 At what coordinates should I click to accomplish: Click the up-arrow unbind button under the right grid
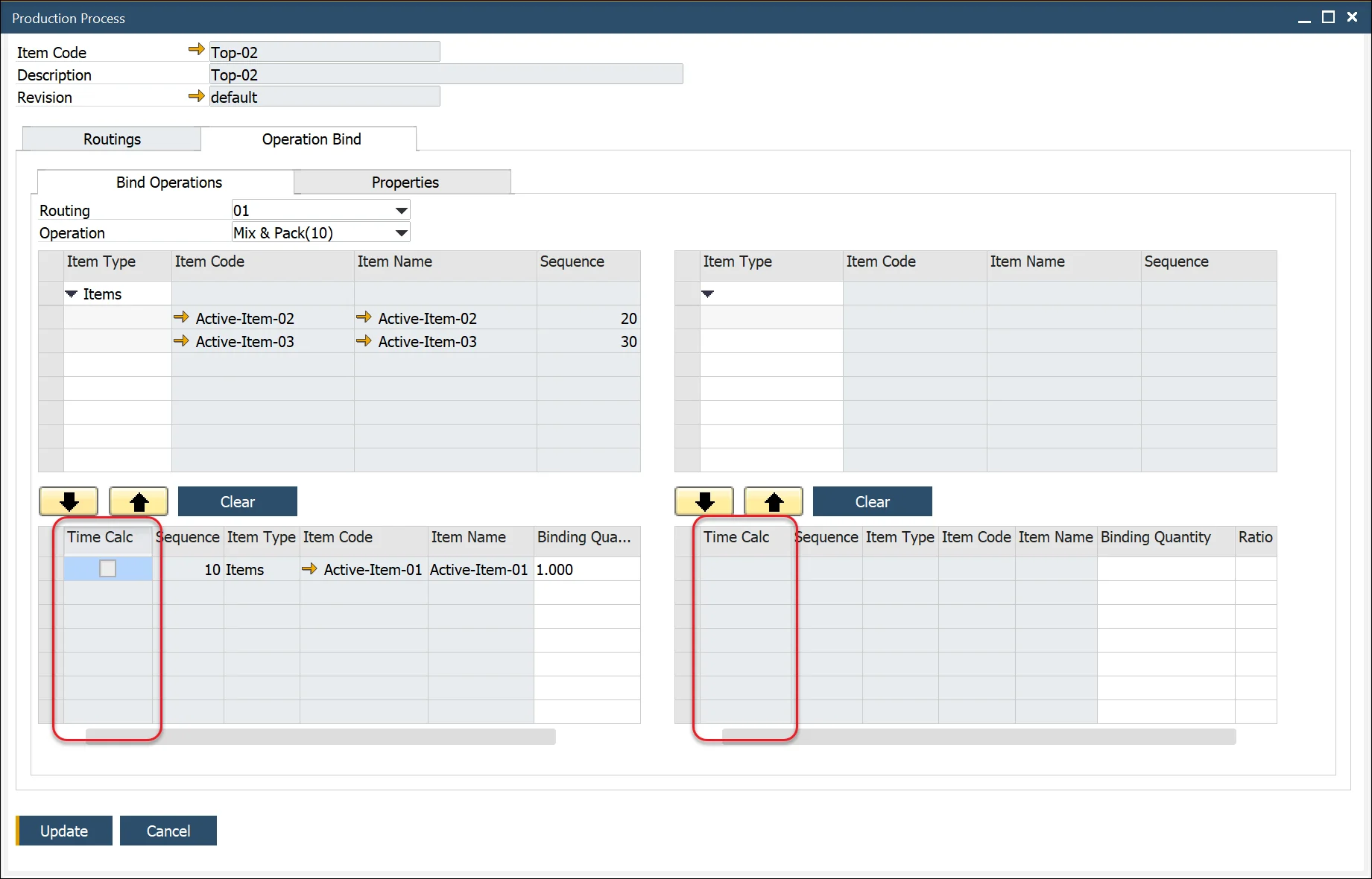coord(773,501)
